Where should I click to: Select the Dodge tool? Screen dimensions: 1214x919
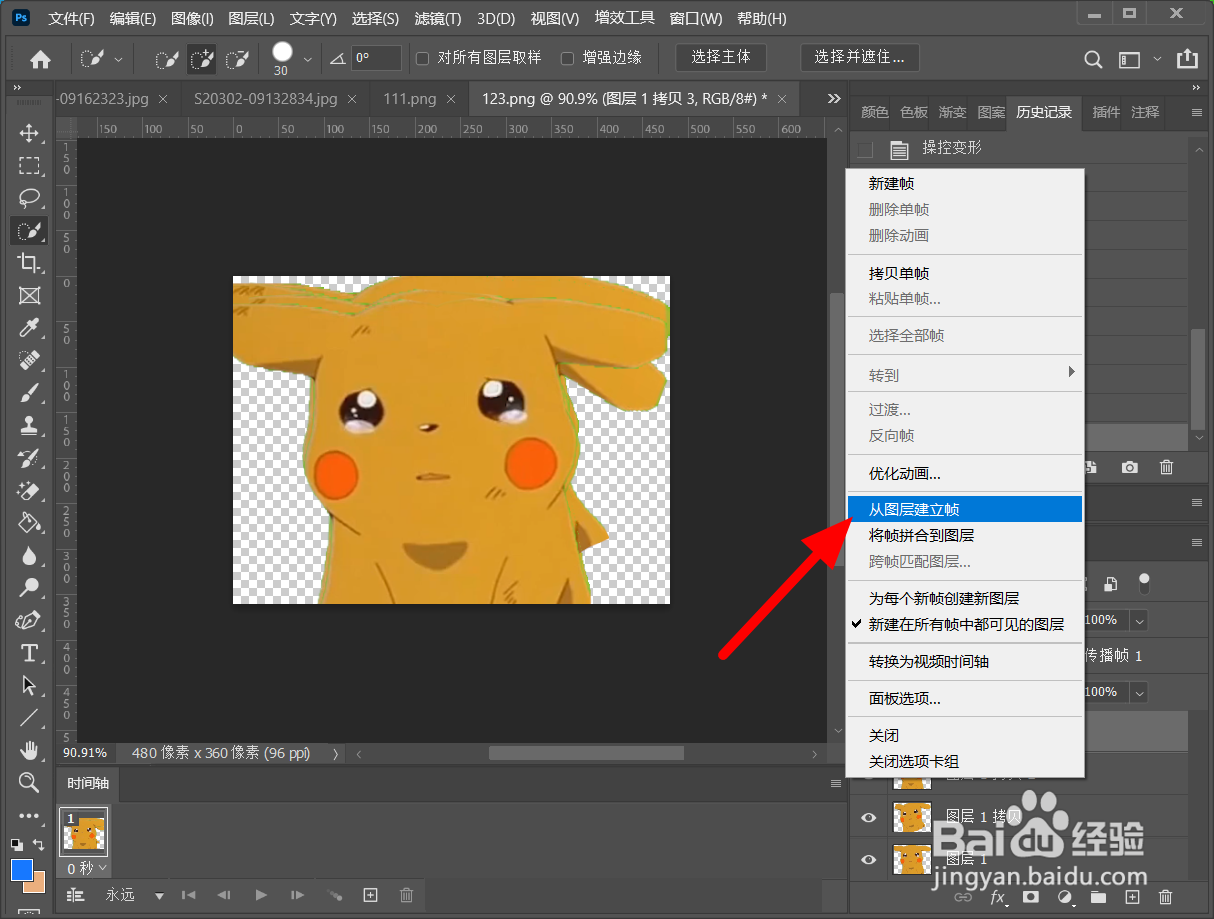pos(29,587)
